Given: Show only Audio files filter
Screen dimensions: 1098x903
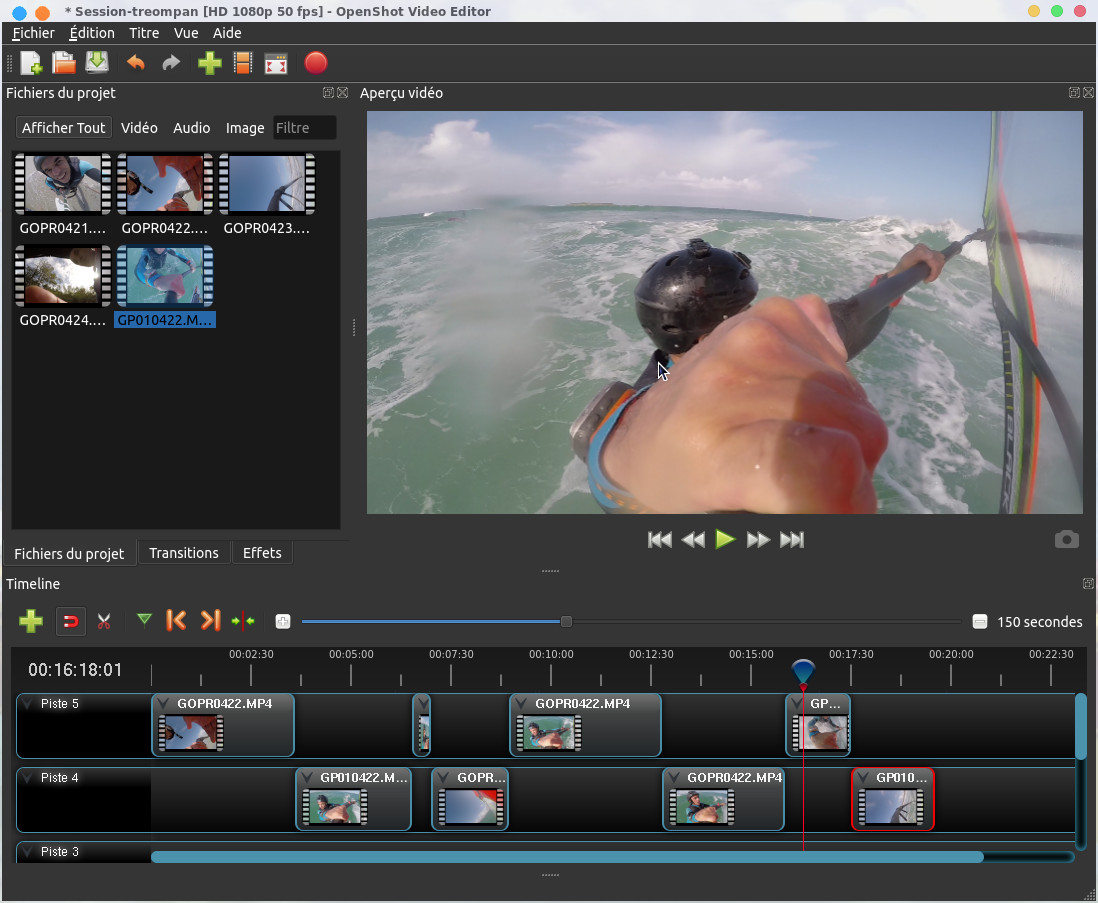Looking at the screenshot, I should [x=191, y=128].
